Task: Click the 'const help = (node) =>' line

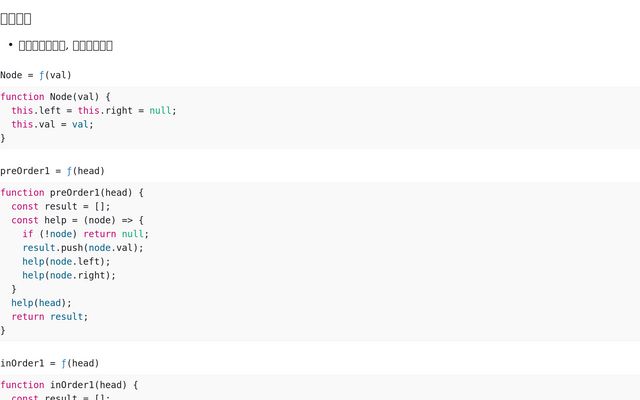Action: (x=78, y=220)
